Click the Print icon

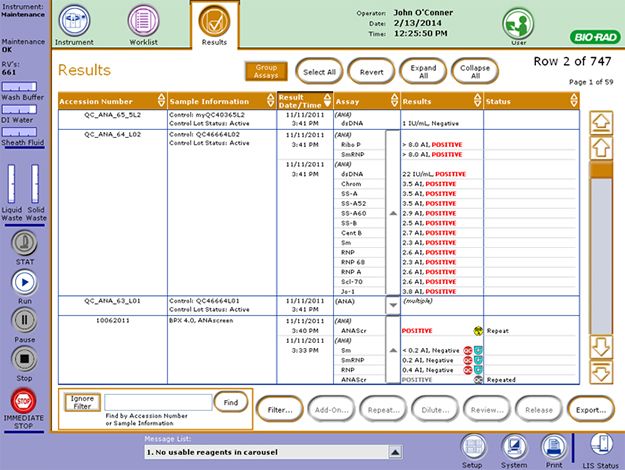pyautogui.click(x=550, y=446)
